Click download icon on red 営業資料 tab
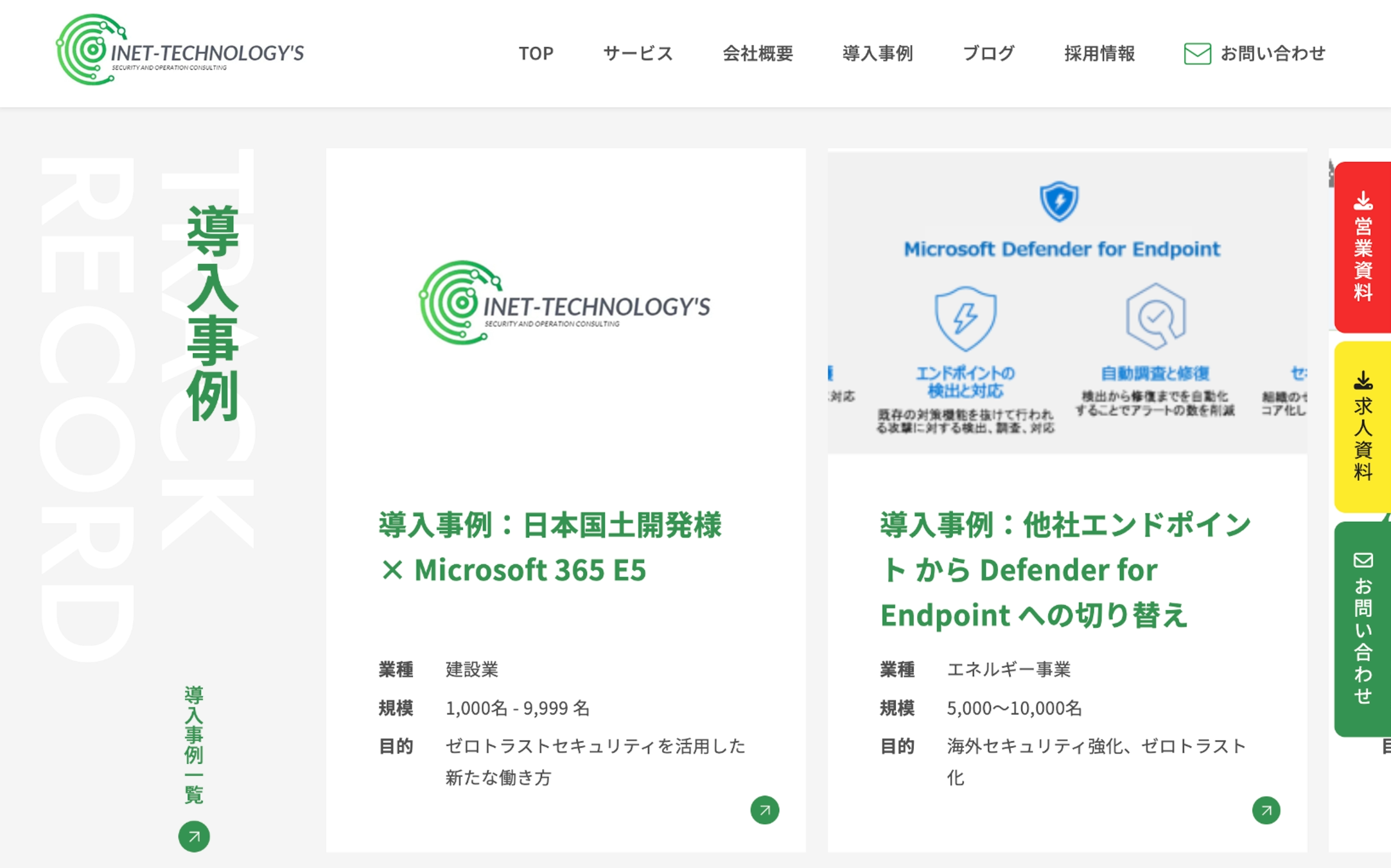 (1363, 202)
